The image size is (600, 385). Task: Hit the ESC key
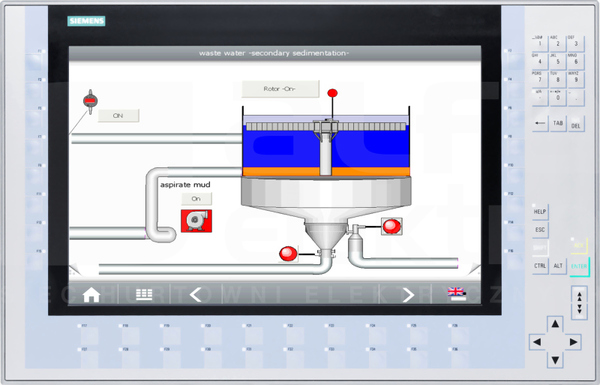pos(540,230)
